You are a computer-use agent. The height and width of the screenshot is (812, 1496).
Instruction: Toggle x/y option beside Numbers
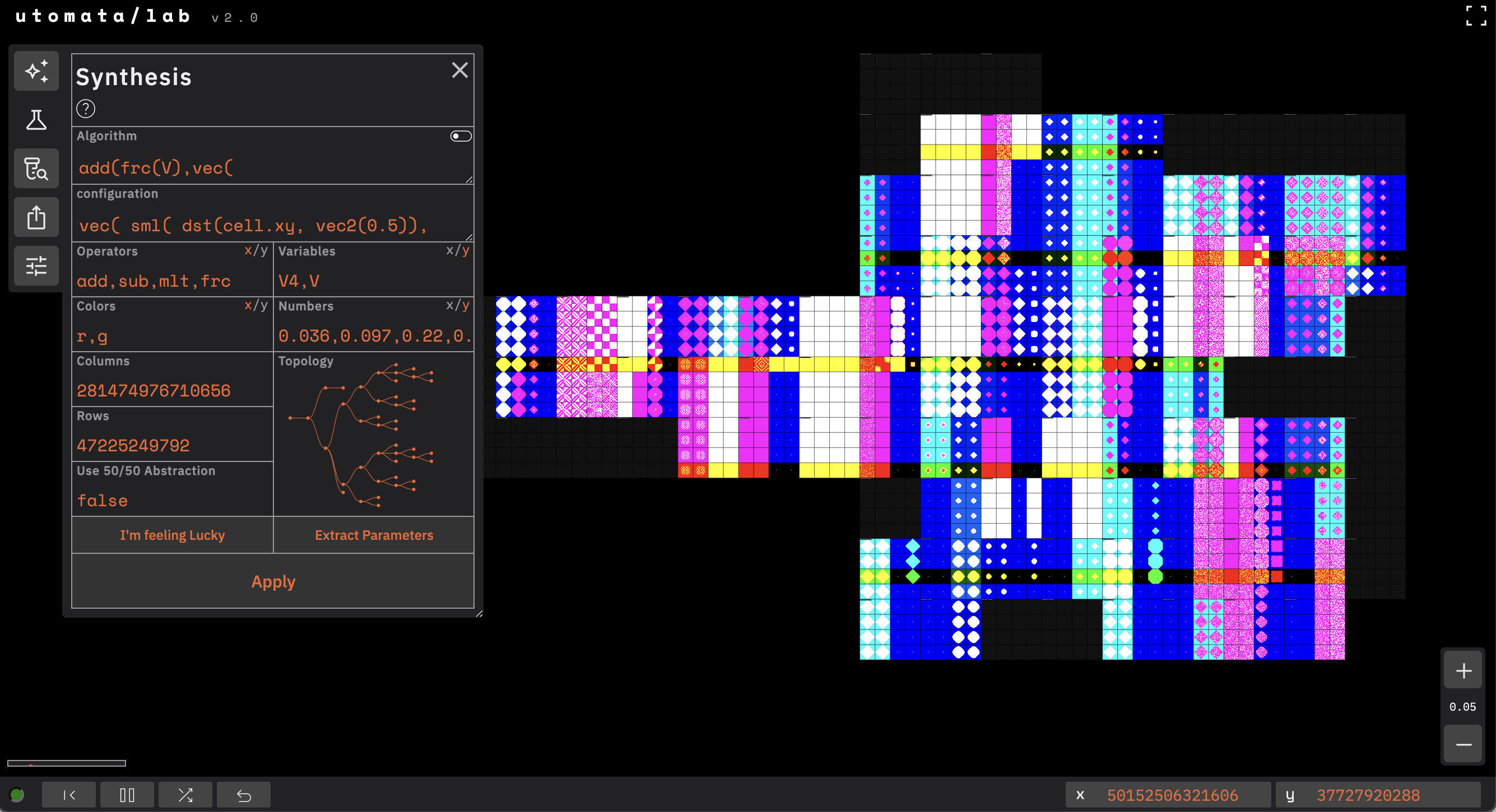click(x=457, y=305)
